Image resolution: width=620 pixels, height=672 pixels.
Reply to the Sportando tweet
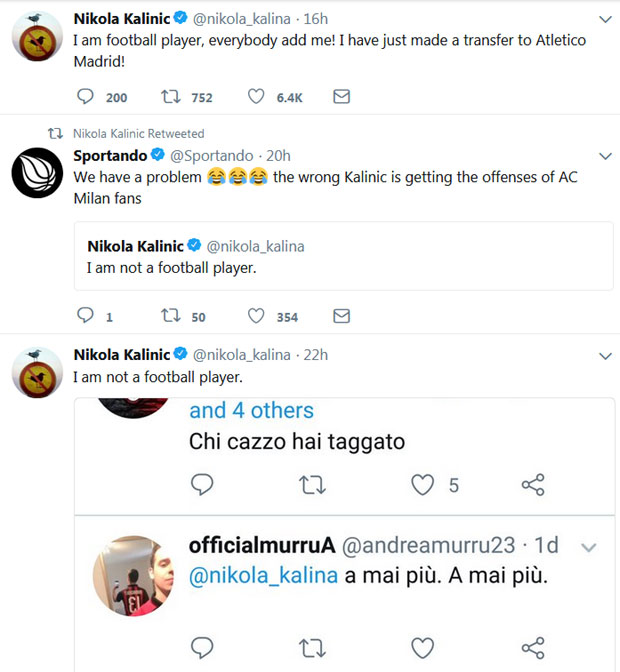pos(87,316)
